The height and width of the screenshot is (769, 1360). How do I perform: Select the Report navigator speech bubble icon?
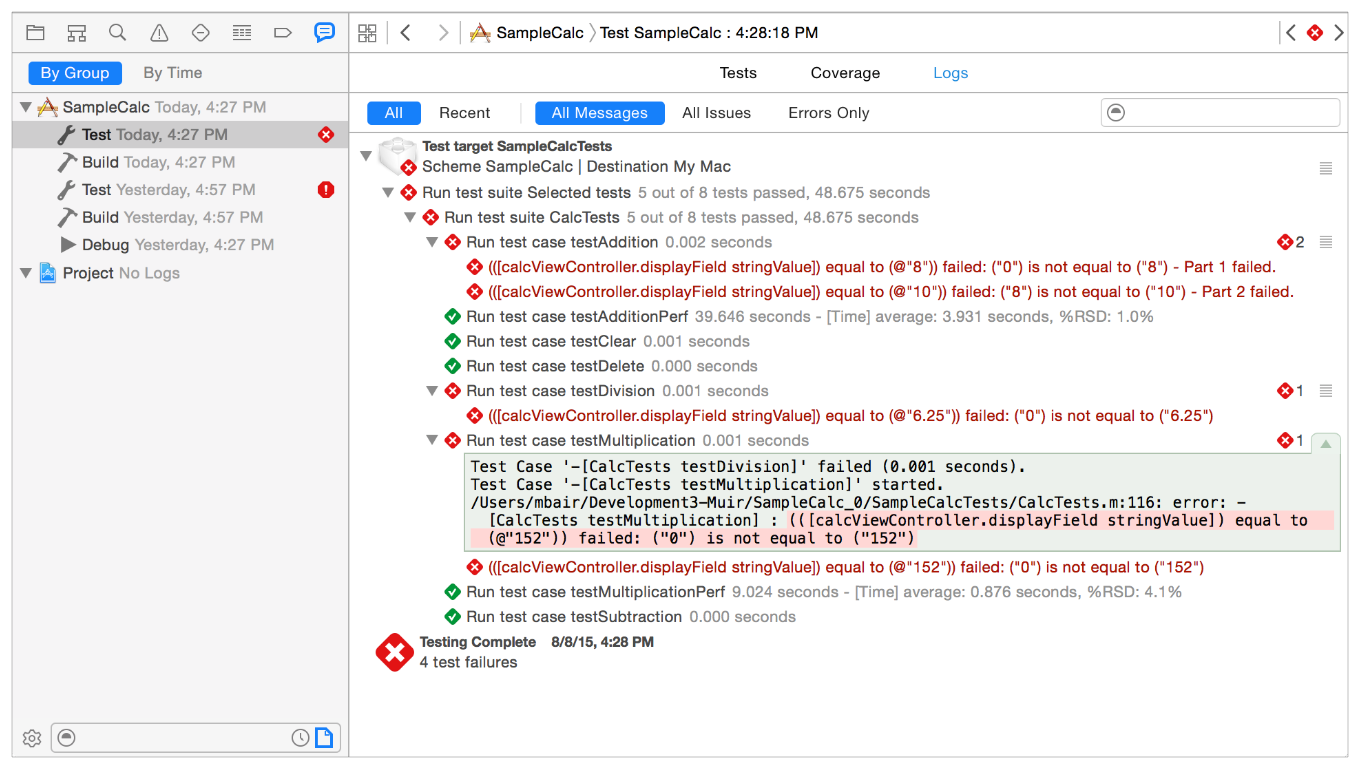pos(324,33)
